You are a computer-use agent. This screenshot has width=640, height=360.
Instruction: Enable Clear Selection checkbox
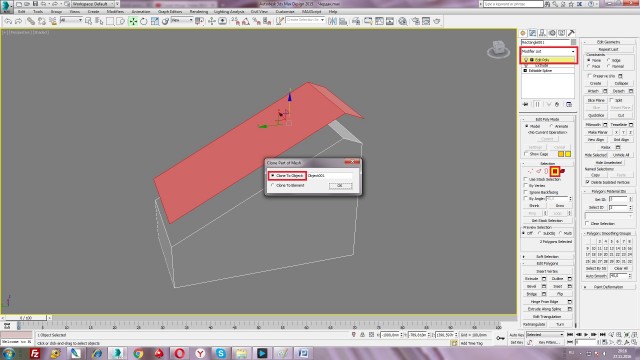[587, 223]
